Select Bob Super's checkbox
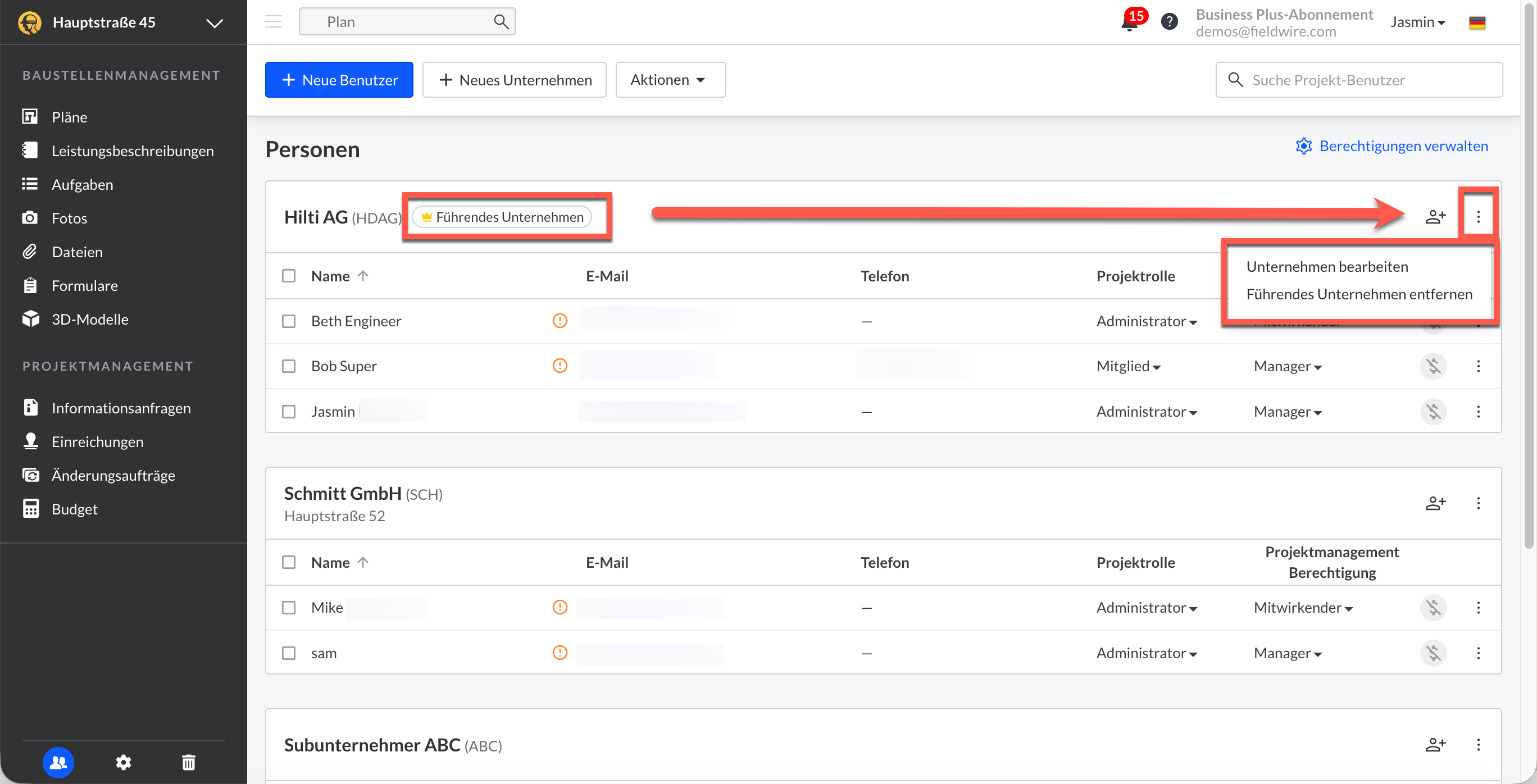 (x=289, y=366)
